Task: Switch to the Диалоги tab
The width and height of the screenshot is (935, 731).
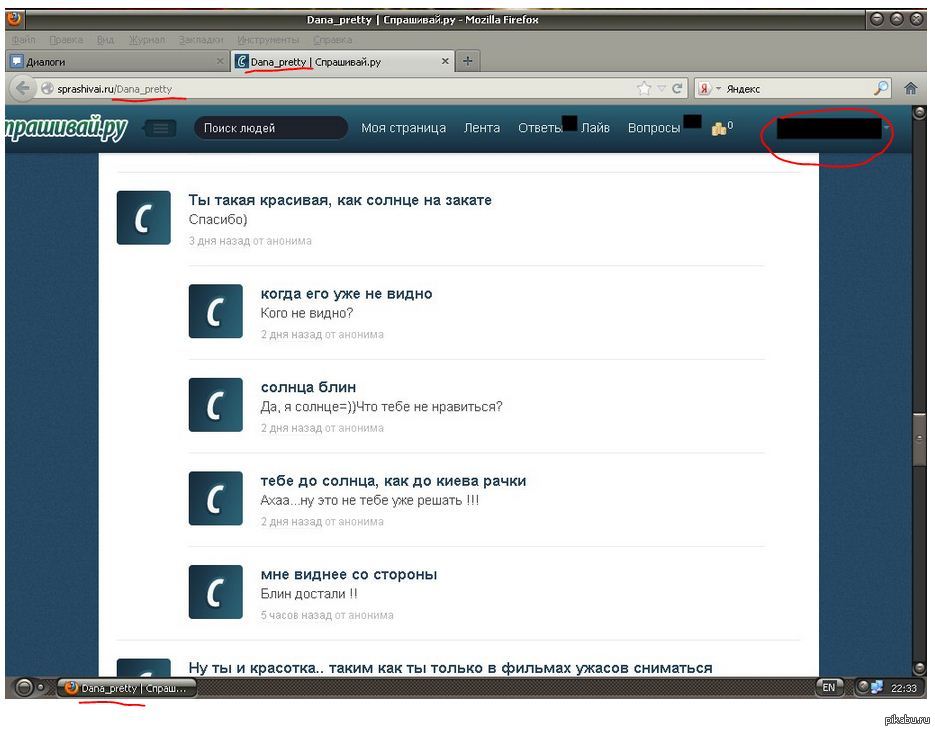Action: [x=117, y=61]
